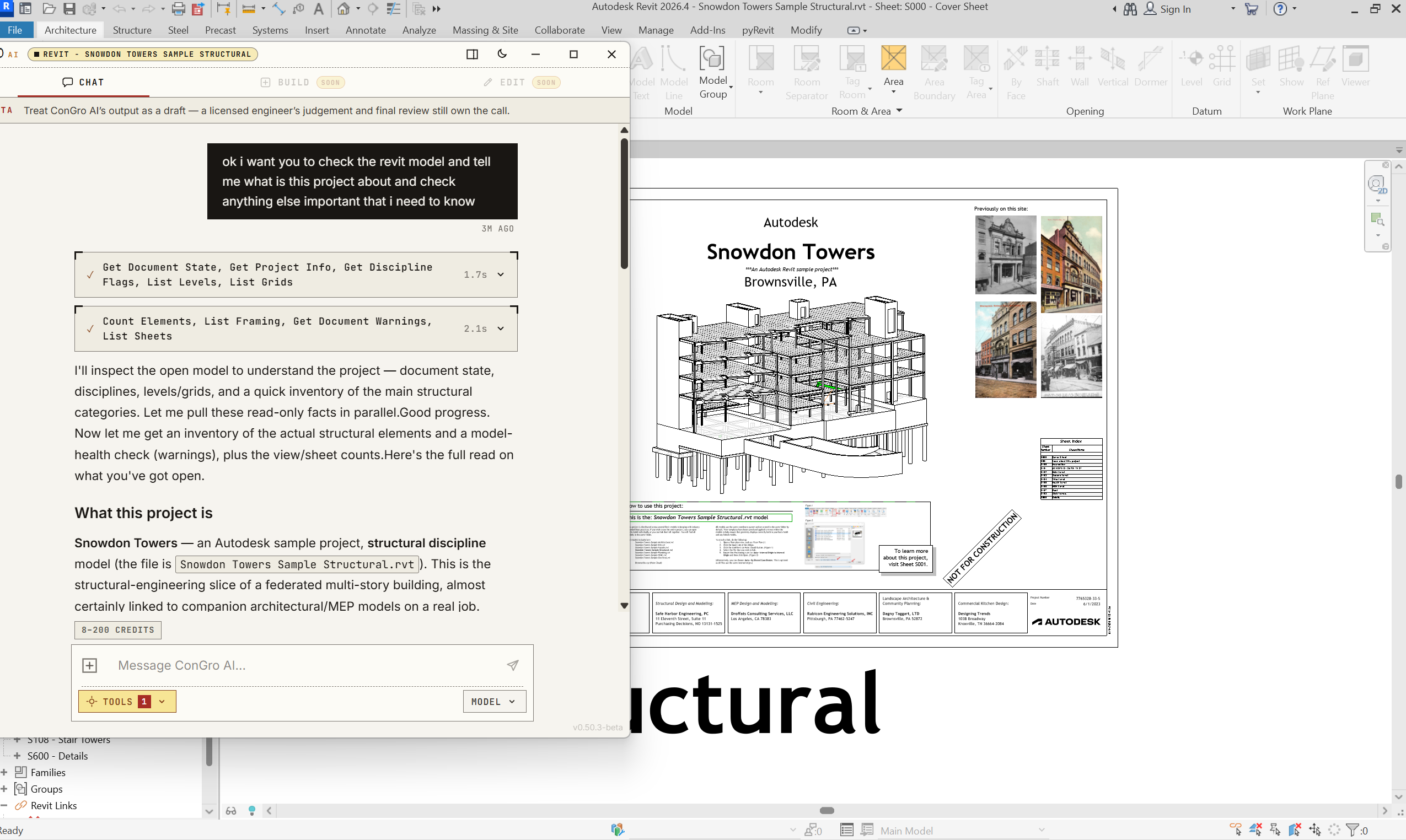Expand the S600 - Details tree node

pyautogui.click(x=17, y=756)
